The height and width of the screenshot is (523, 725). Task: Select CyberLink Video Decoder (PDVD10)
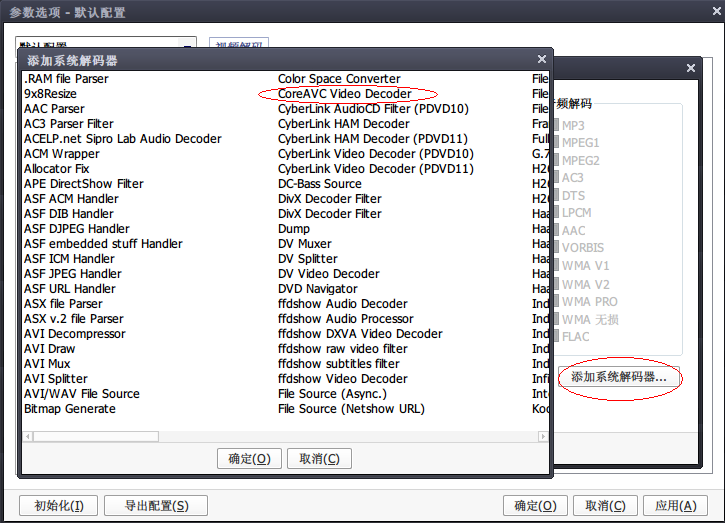point(375,154)
